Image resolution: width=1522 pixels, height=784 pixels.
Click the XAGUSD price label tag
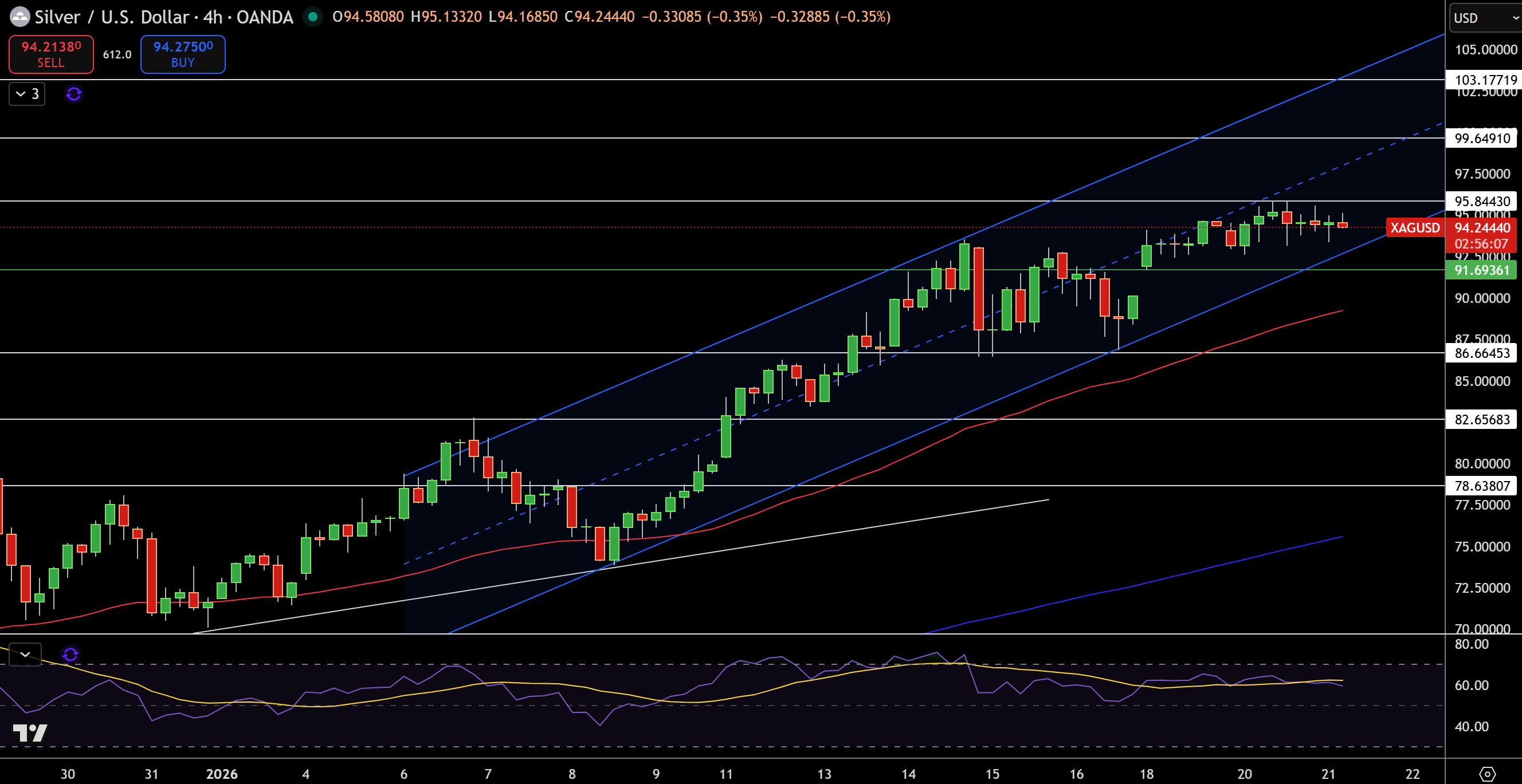click(x=1414, y=228)
